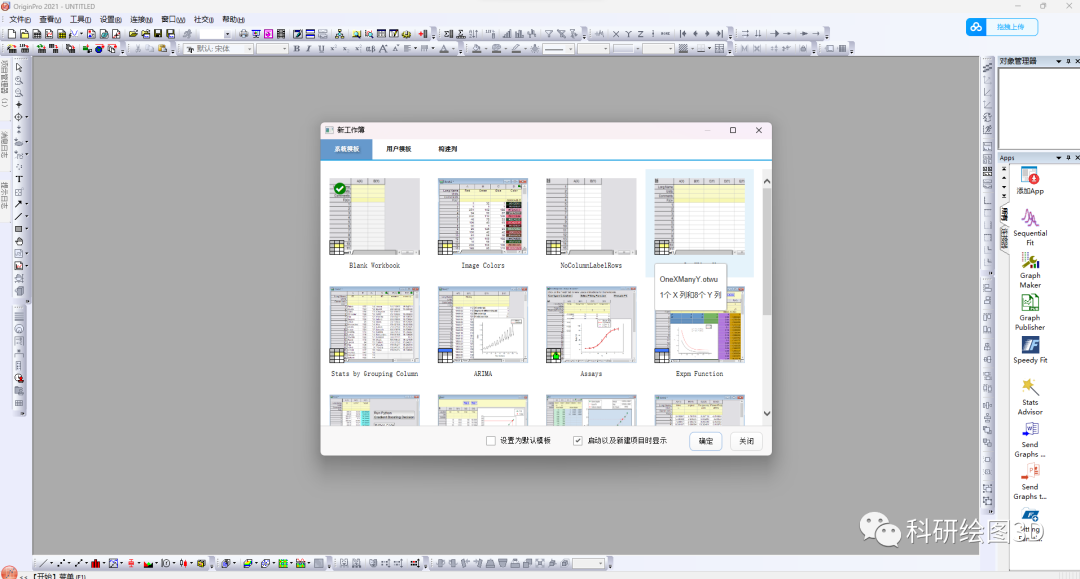Select the Text tool in left toolbar

pos(19,179)
